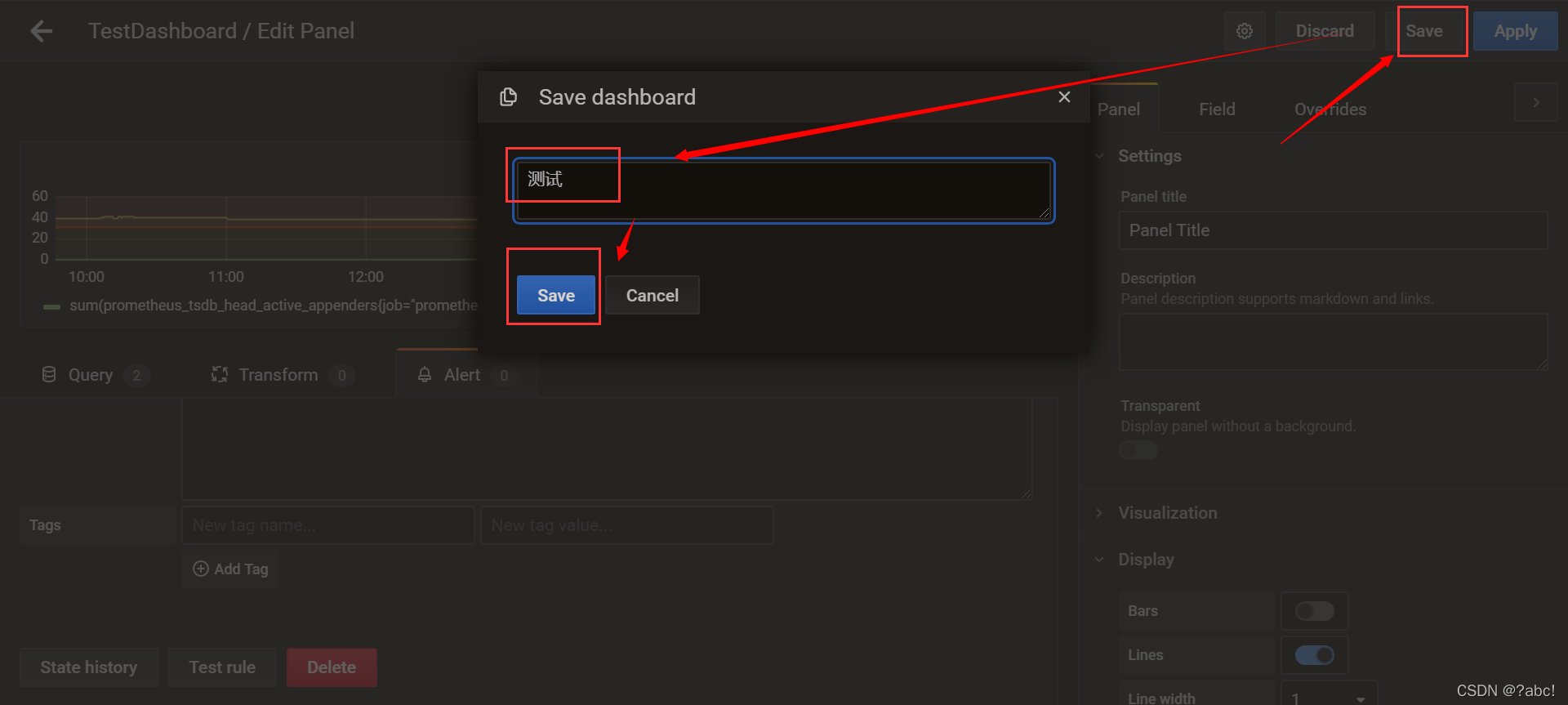Click the Query tab database icon
1568x705 pixels.
(49, 374)
